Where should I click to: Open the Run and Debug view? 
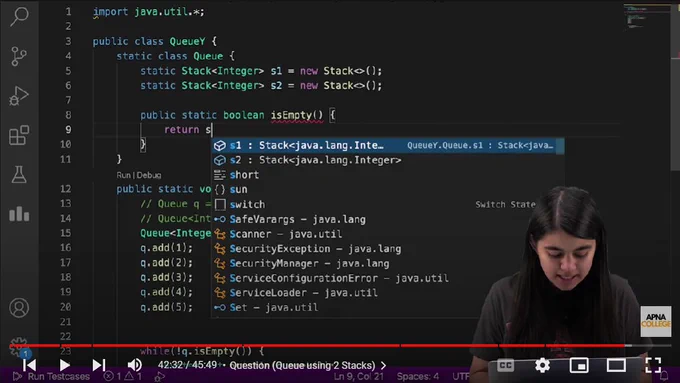point(19,95)
